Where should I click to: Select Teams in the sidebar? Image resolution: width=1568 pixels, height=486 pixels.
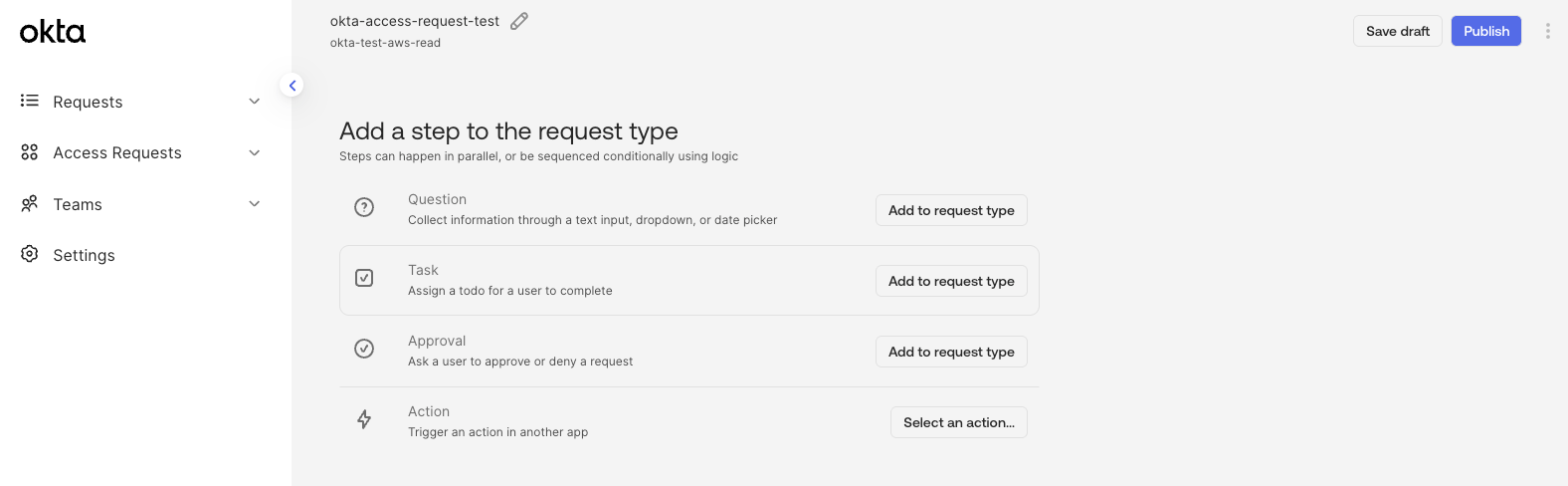[x=78, y=205]
